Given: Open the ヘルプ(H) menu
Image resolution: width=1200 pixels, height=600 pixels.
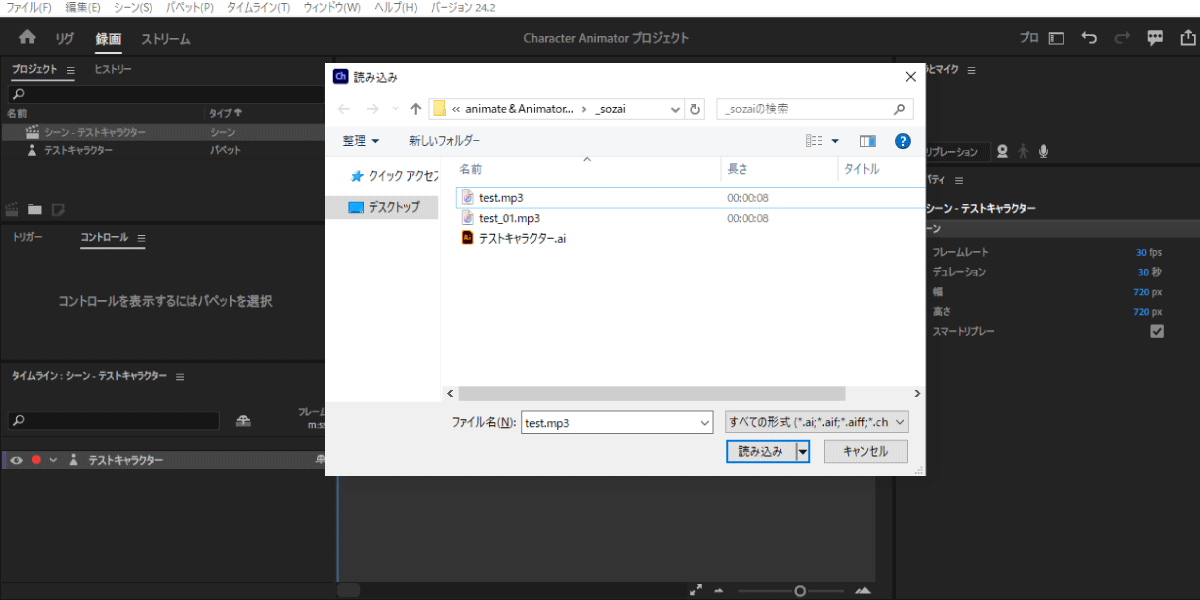Looking at the screenshot, I should click(x=396, y=7).
